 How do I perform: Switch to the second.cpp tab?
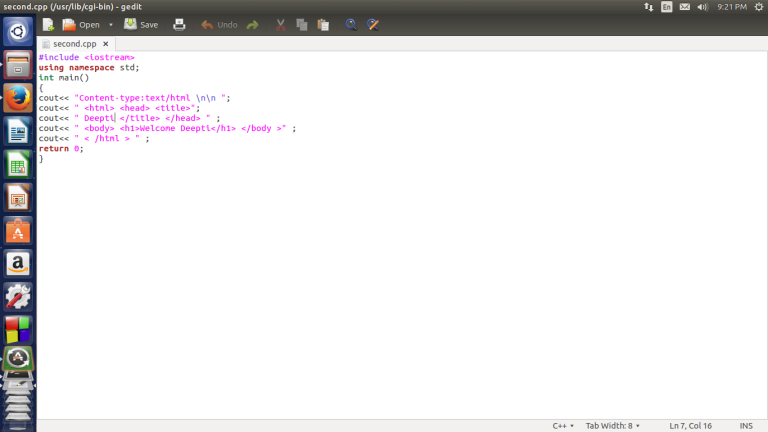coord(74,44)
